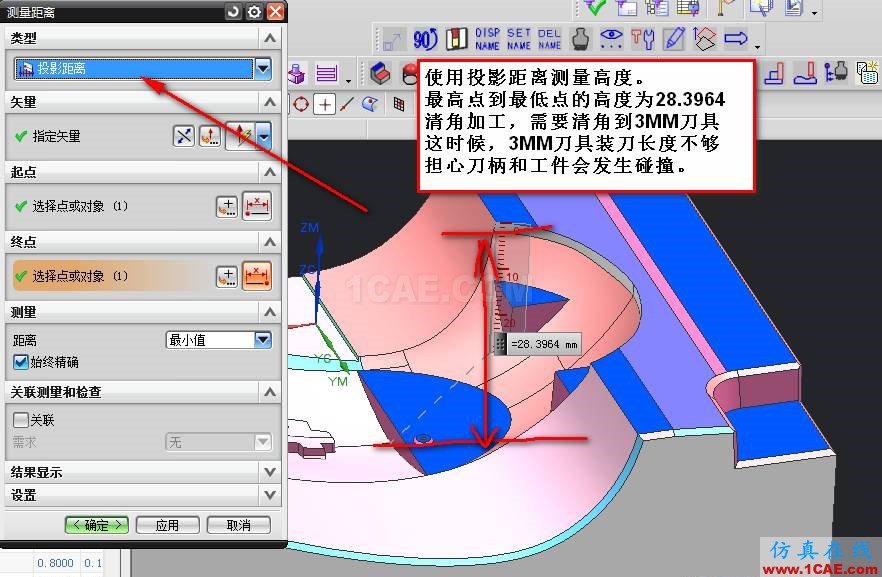The height and width of the screenshot is (577, 882).
Task: Collapse the 起点 section
Action: click(270, 172)
